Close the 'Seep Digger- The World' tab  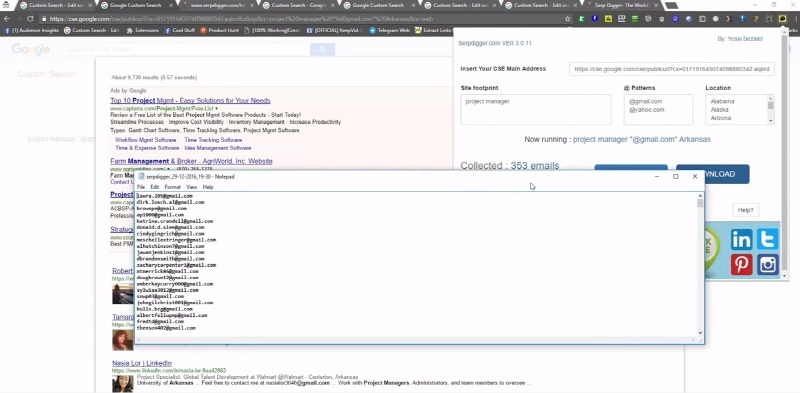click(657, 5)
